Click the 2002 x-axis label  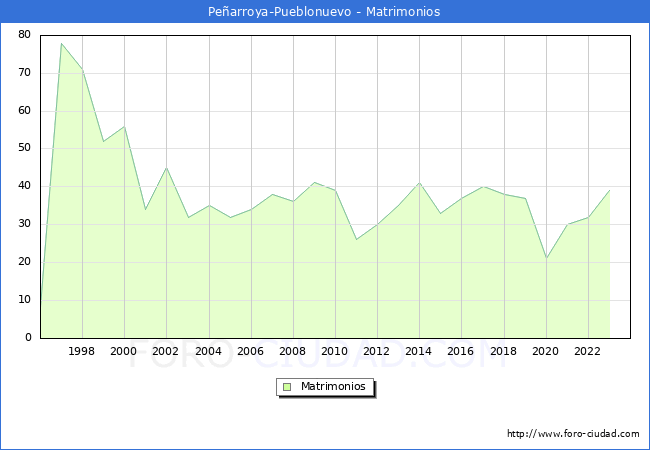click(165, 351)
